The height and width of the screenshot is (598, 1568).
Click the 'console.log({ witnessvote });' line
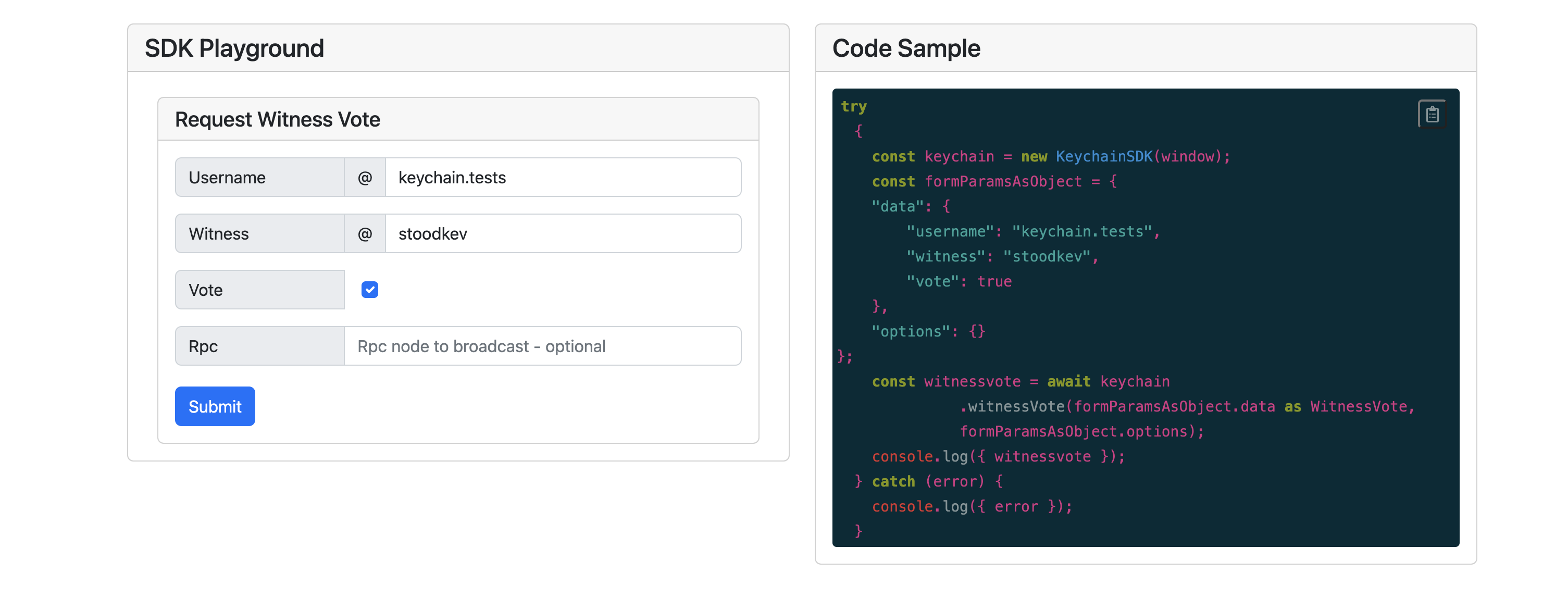coord(998,456)
